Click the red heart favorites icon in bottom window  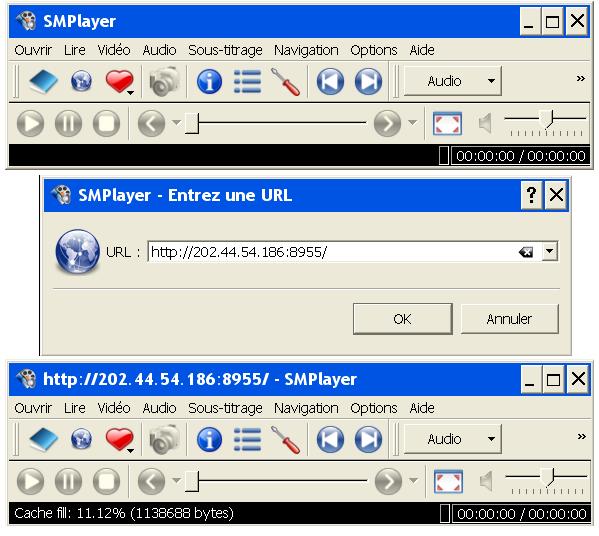click(119, 439)
